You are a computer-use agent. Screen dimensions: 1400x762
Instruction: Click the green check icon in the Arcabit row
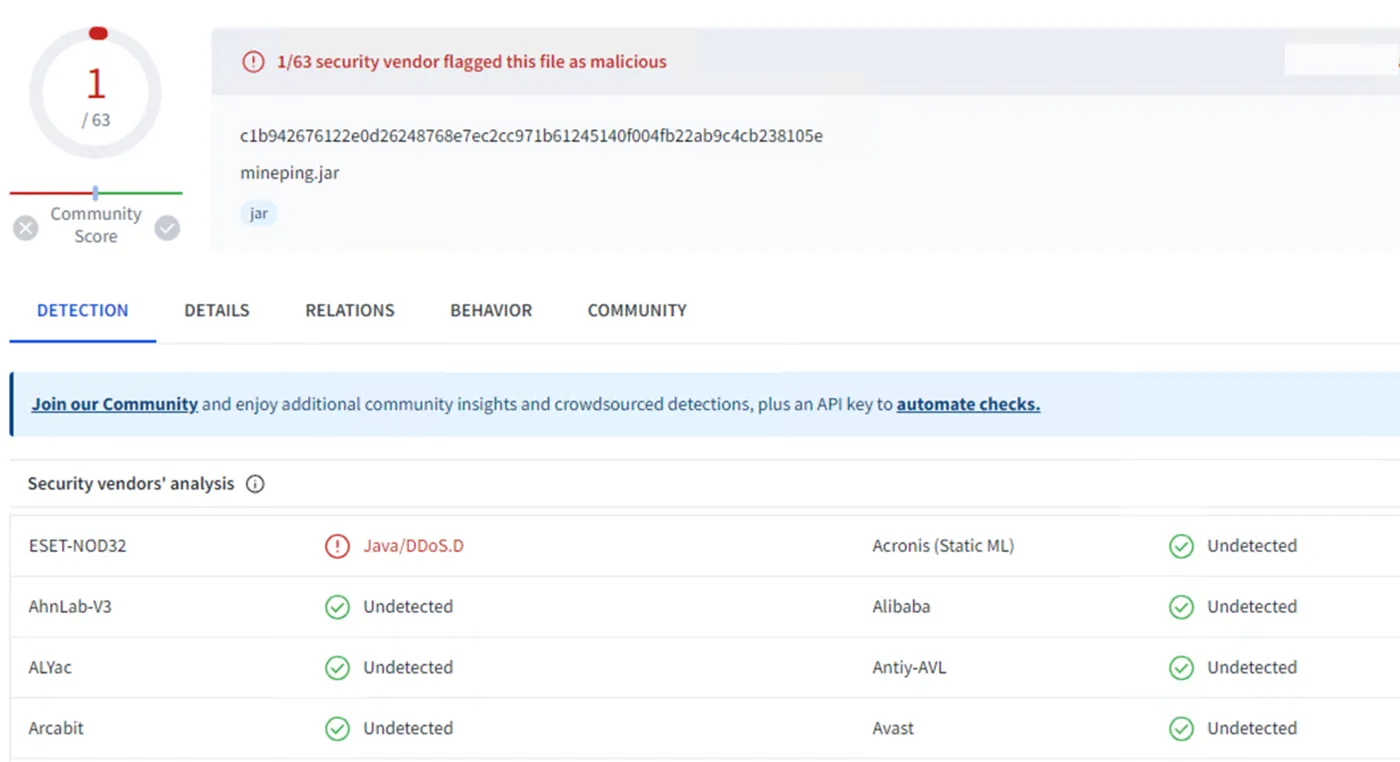337,729
